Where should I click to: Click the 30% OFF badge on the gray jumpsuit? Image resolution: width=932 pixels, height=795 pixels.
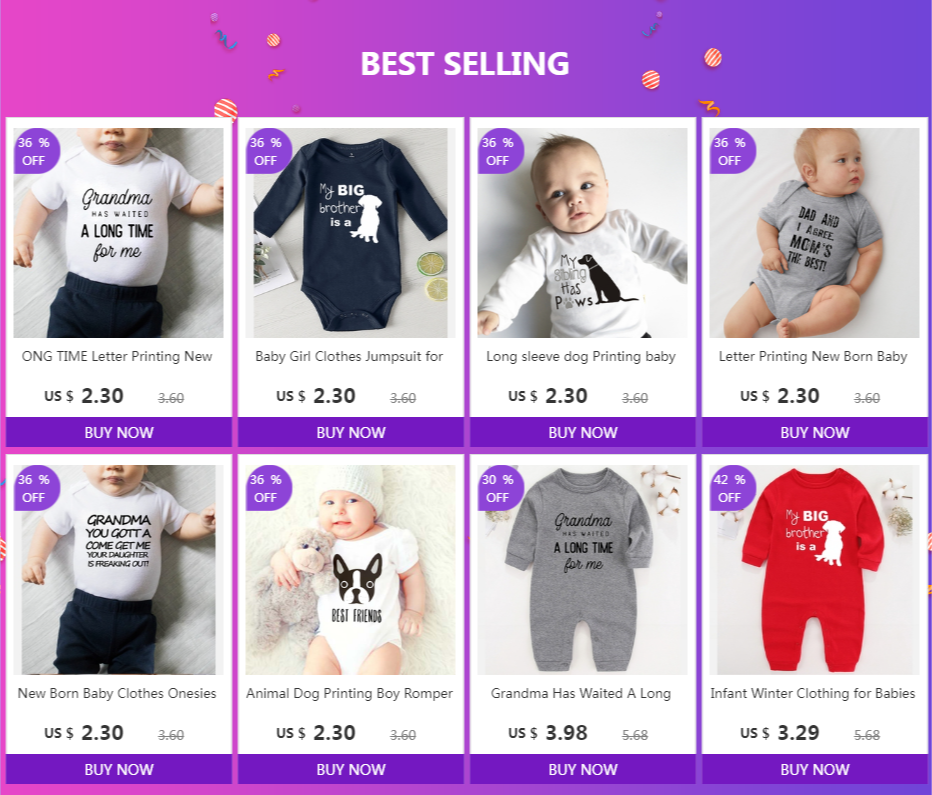tap(499, 488)
